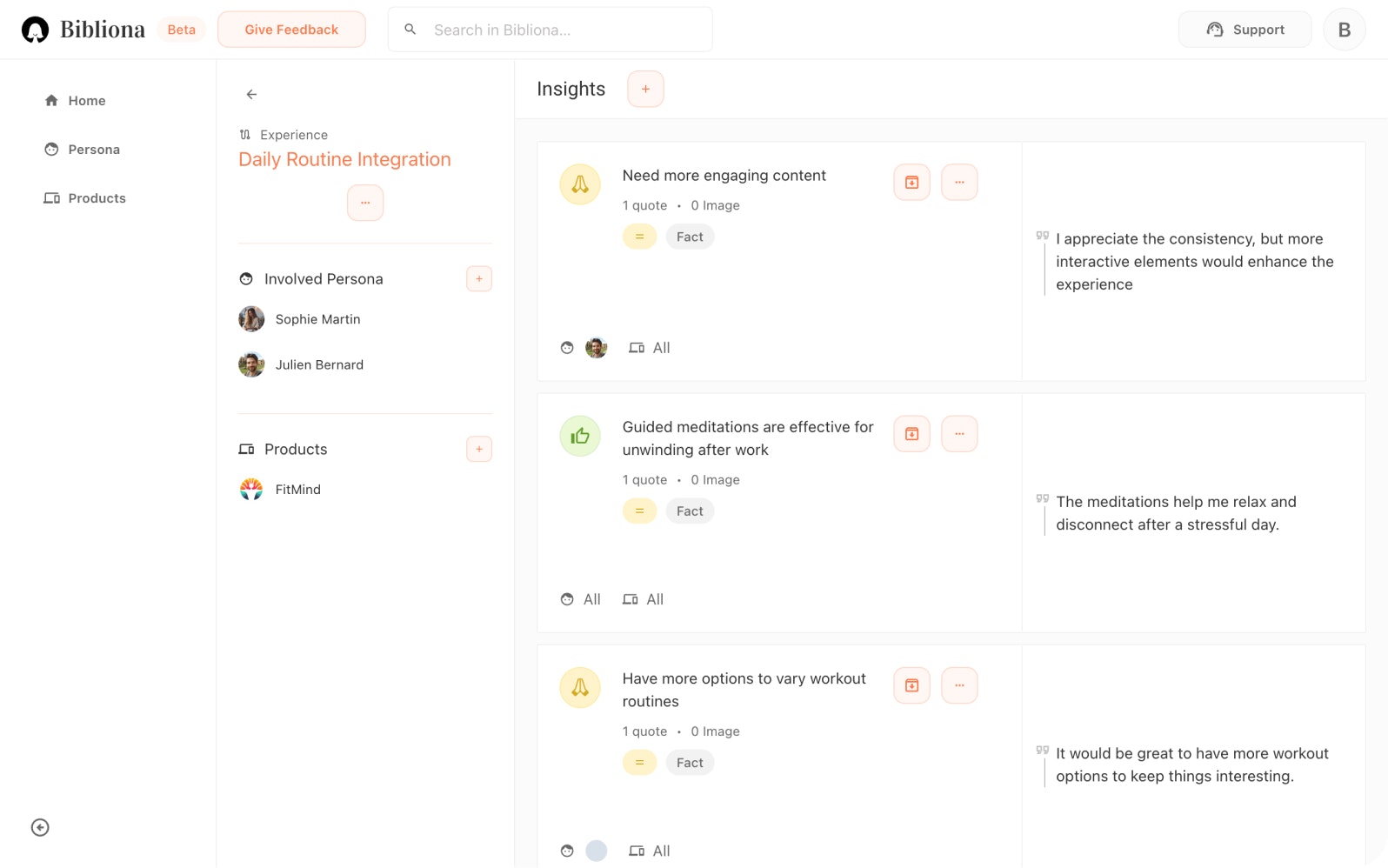Screen dimensions: 1388x868
Task: Click the placeholder persona avatar on workout insight
Action: pos(596,851)
